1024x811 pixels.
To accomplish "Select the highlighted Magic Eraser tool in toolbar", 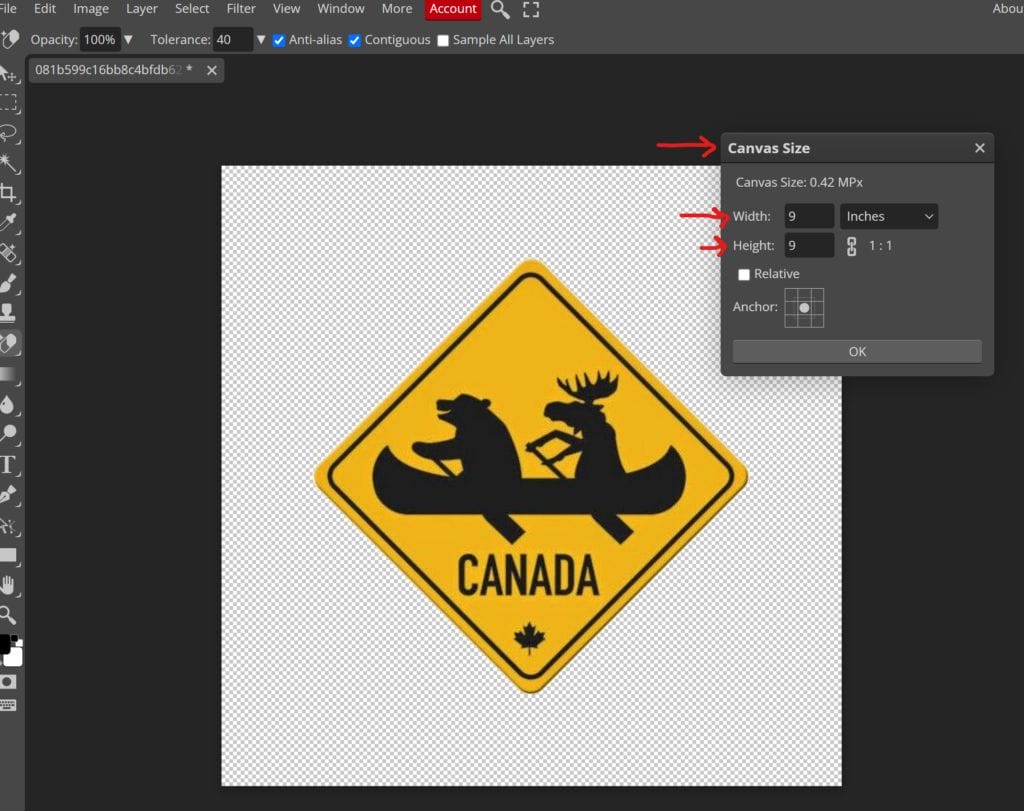I will coord(8,343).
